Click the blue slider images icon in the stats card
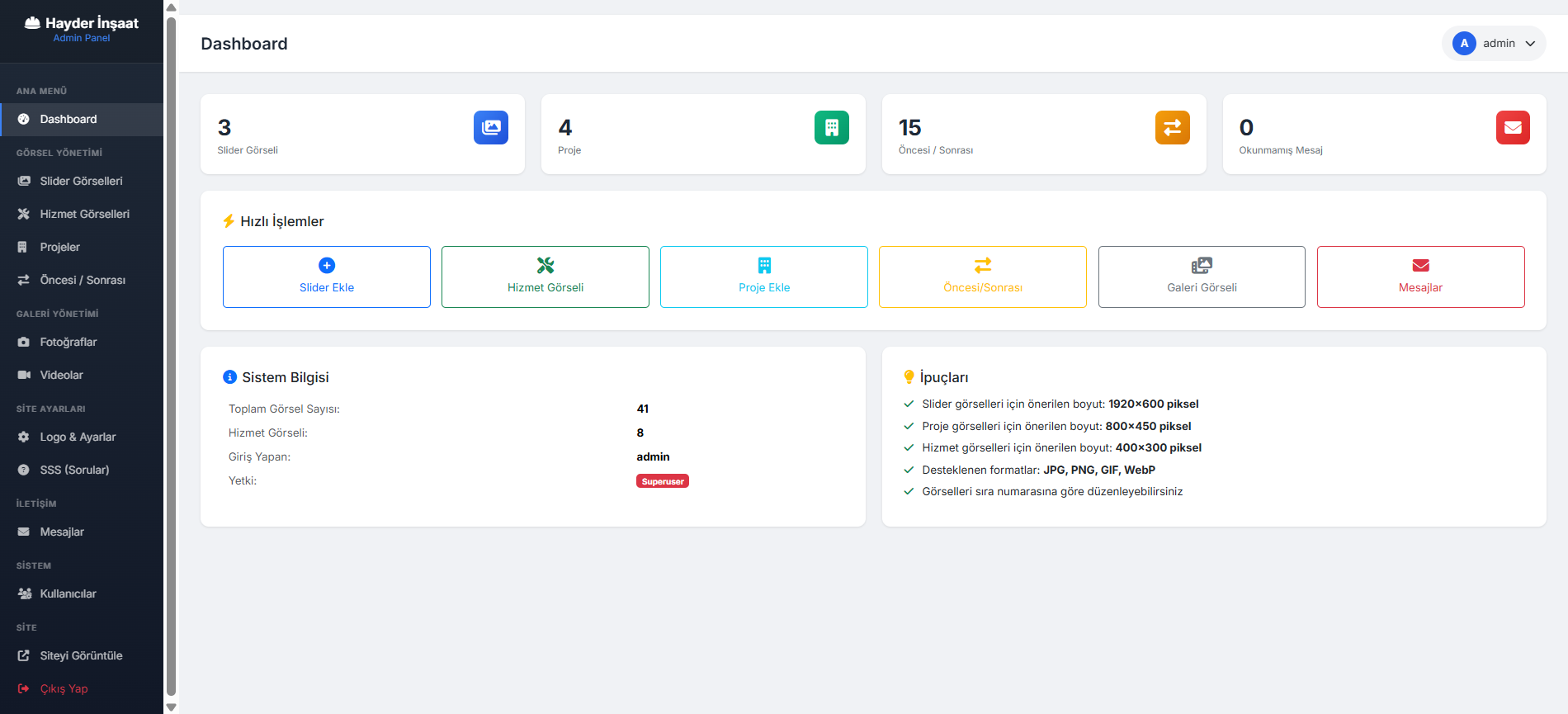The width and height of the screenshot is (1568, 714). [491, 127]
